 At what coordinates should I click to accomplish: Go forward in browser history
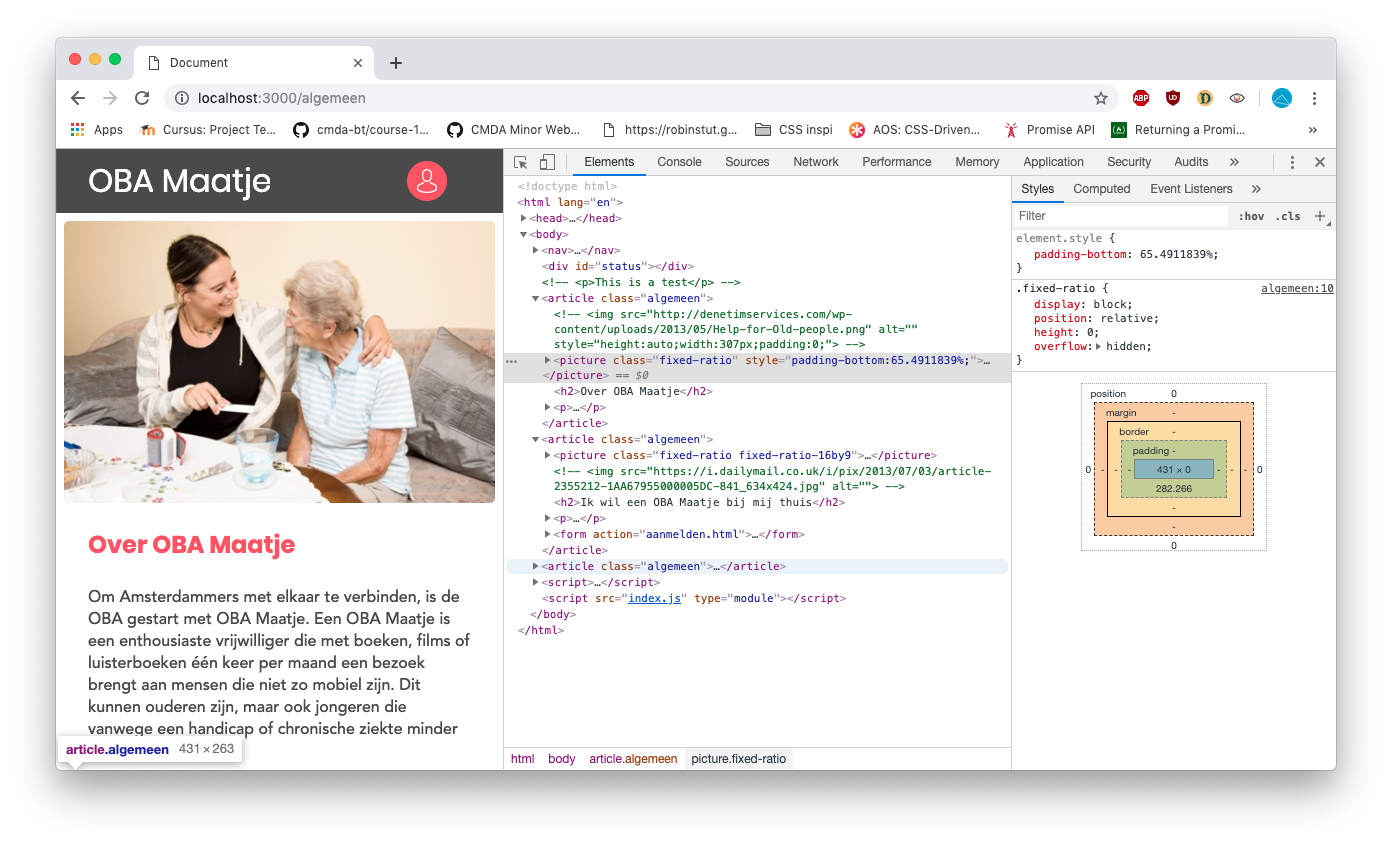coord(110,98)
